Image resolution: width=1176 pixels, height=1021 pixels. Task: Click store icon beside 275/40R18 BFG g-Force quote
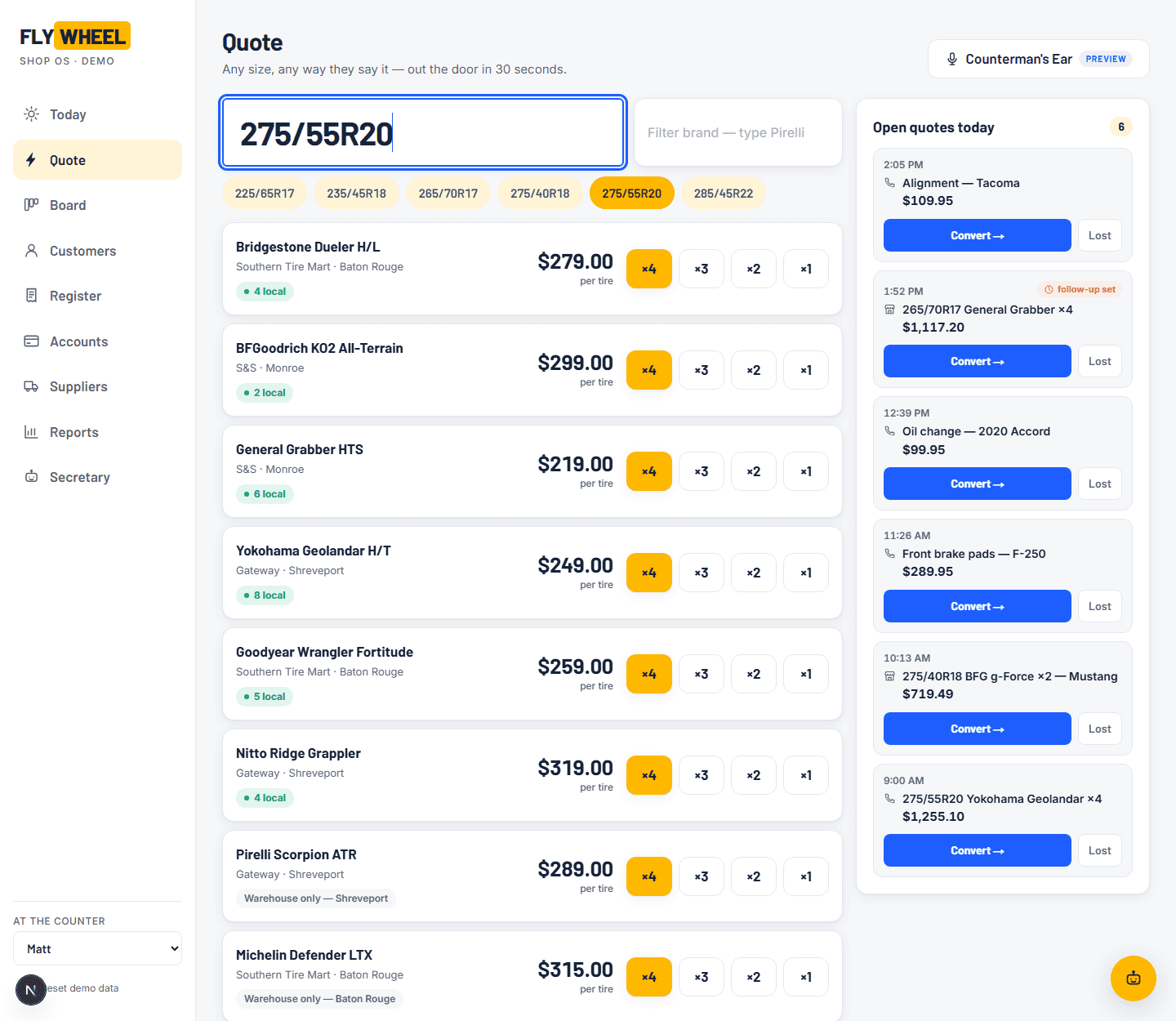pyautogui.click(x=890, y=676)
